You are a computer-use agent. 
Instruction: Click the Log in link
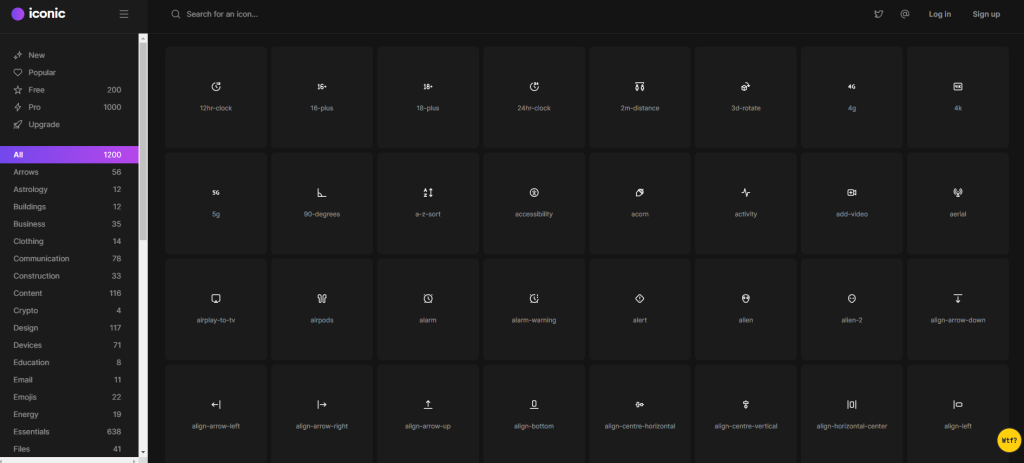[x=940, y=14]
